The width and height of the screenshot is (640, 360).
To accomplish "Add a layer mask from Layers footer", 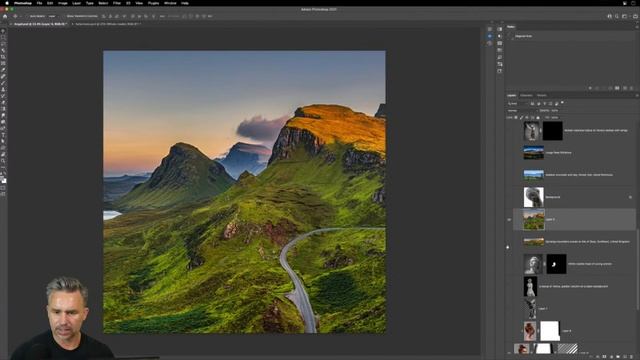I will 604,357.
